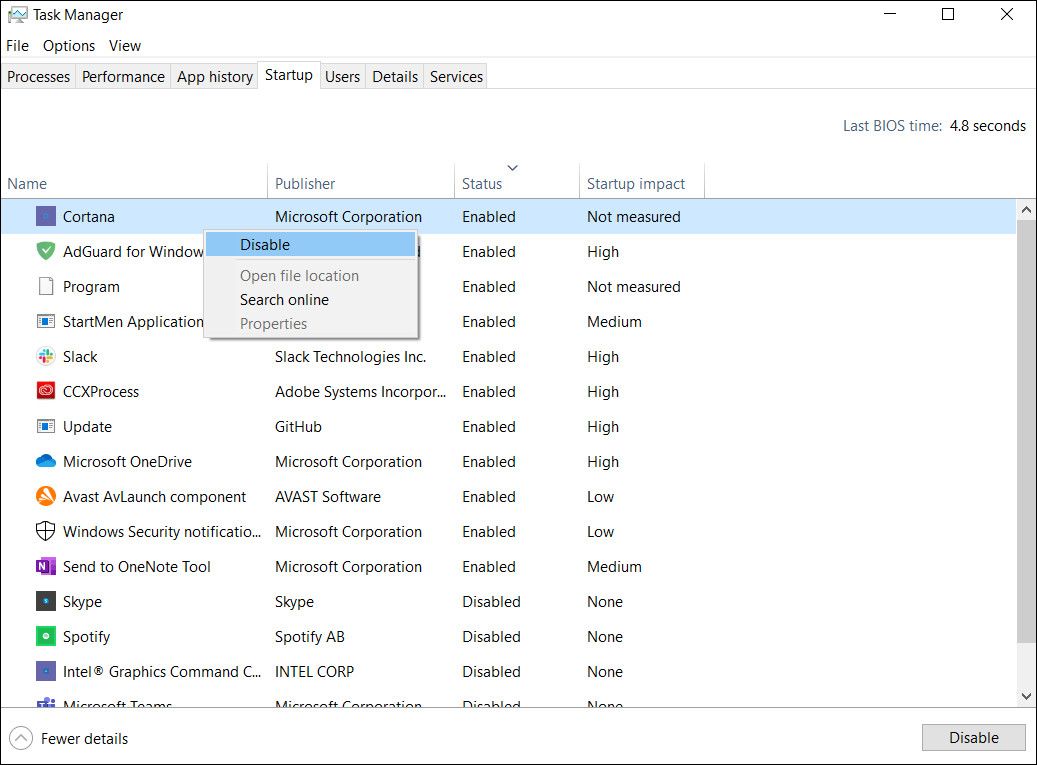Click the Windows Security shield icon

click(x=46, y=532)
